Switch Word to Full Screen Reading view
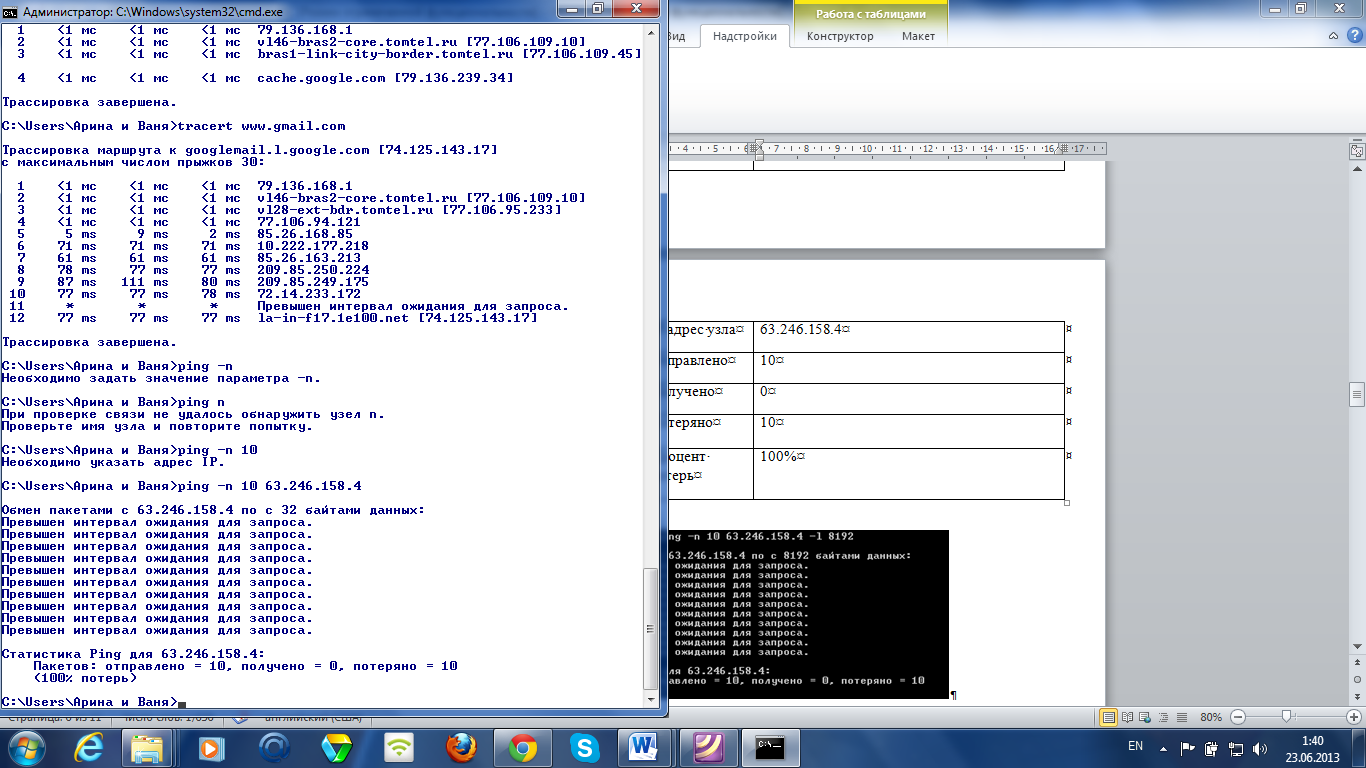The image size is (1366, 768). (x=1126, y=717)
